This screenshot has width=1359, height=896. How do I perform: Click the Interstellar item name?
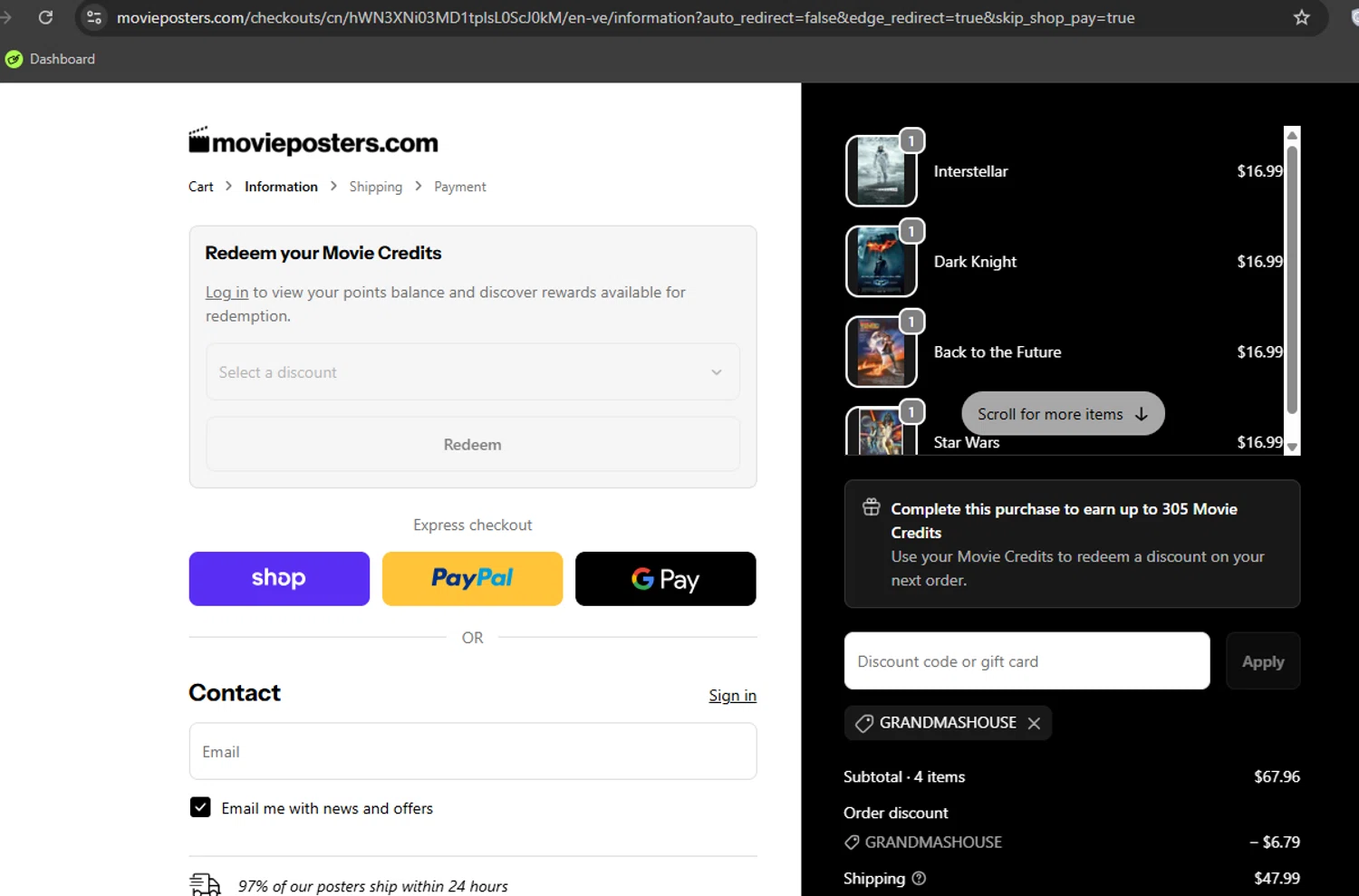[971, 171]
